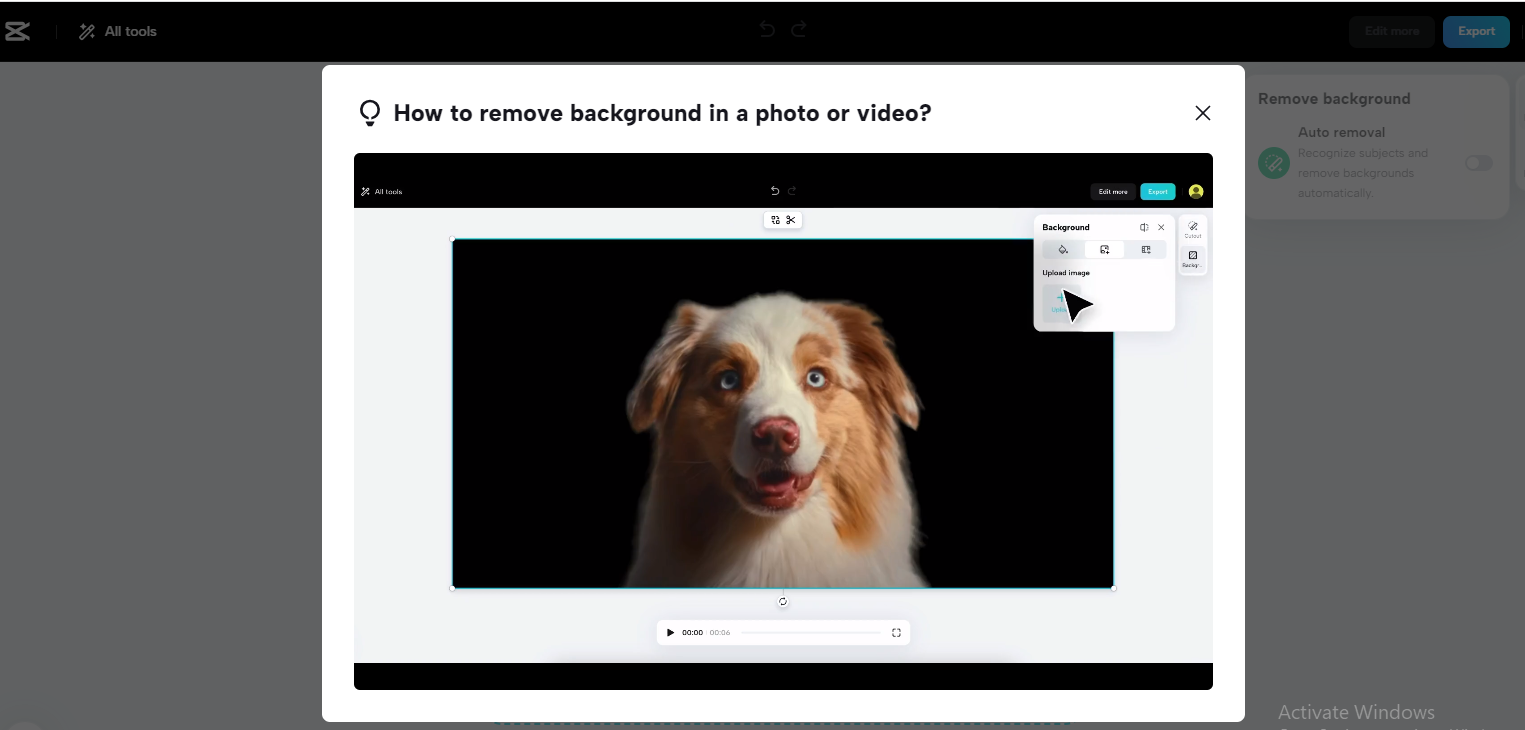Image resolution: width=1525 pixels, height=730 pixels.
Task: Mute audio in the Background panel
Action: [1144, 227]
